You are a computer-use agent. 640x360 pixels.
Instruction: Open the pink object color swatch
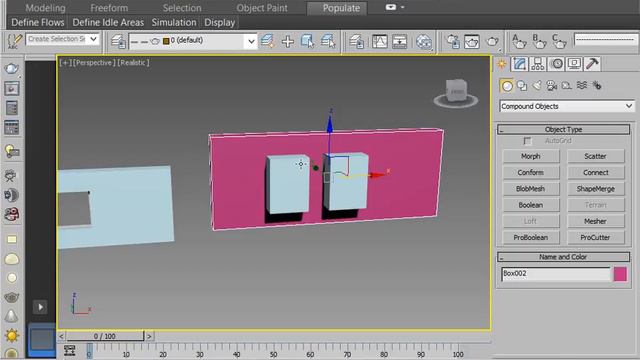[620, 274]
